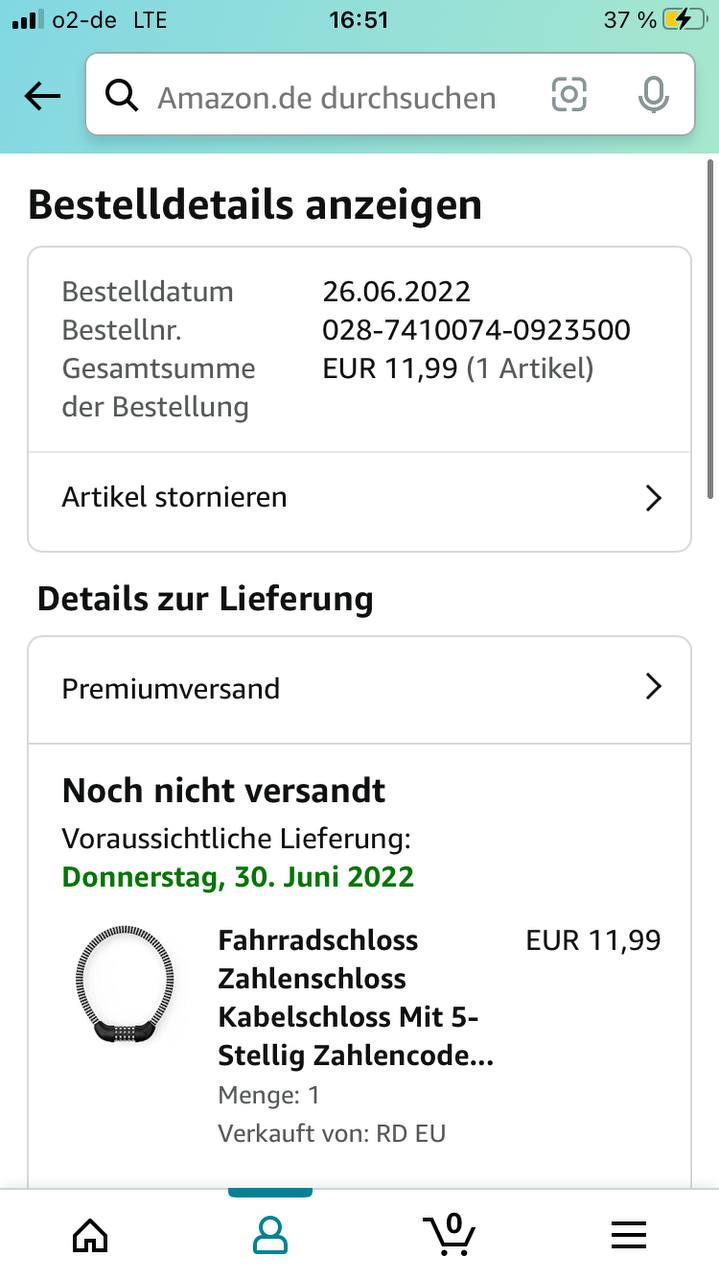Tap the Verkauft von: RD EU seller text
The width and height of the screenshot is (719, 1280).
click(x=332, y=1133)
